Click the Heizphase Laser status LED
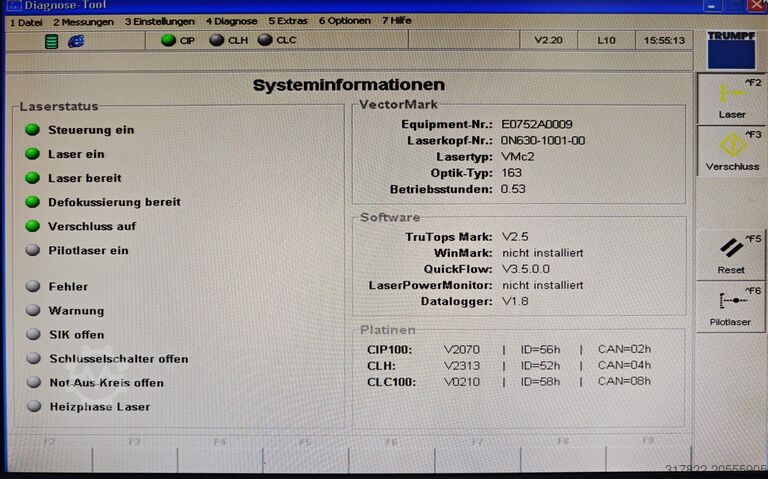 [x=34, y=406]
